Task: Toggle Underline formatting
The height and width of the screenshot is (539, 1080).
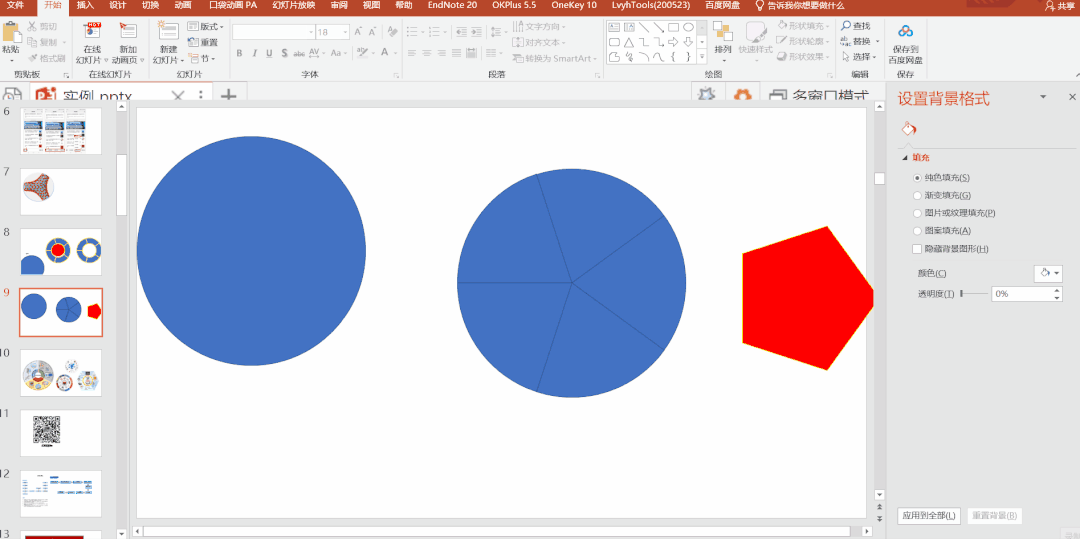Action: point(269,53)
